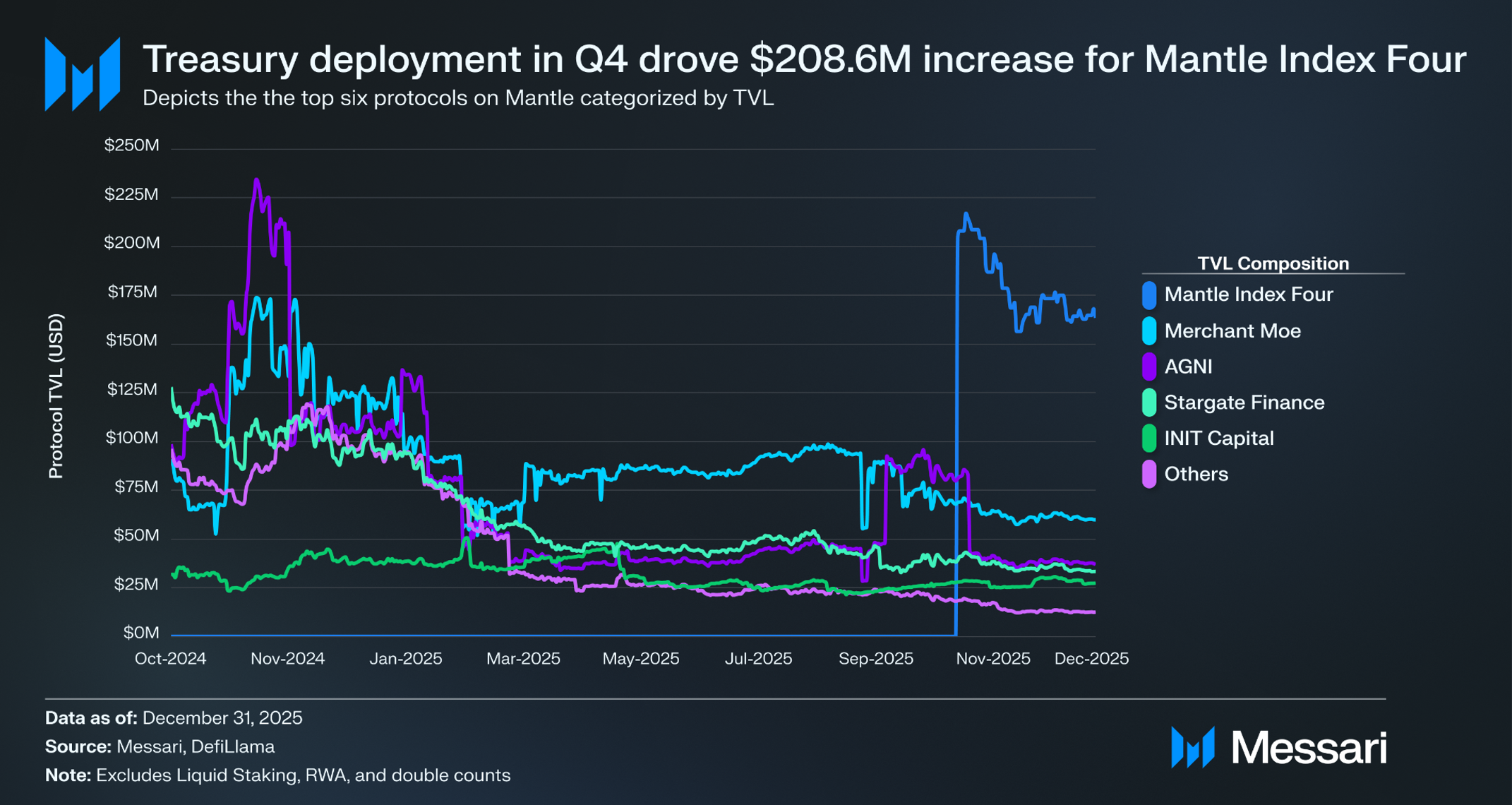The width and height of the screenshot is (1512, 805).
Task: Click the AGNI legend color marker
Action: pyautogui.click(x=1149, y=367)
